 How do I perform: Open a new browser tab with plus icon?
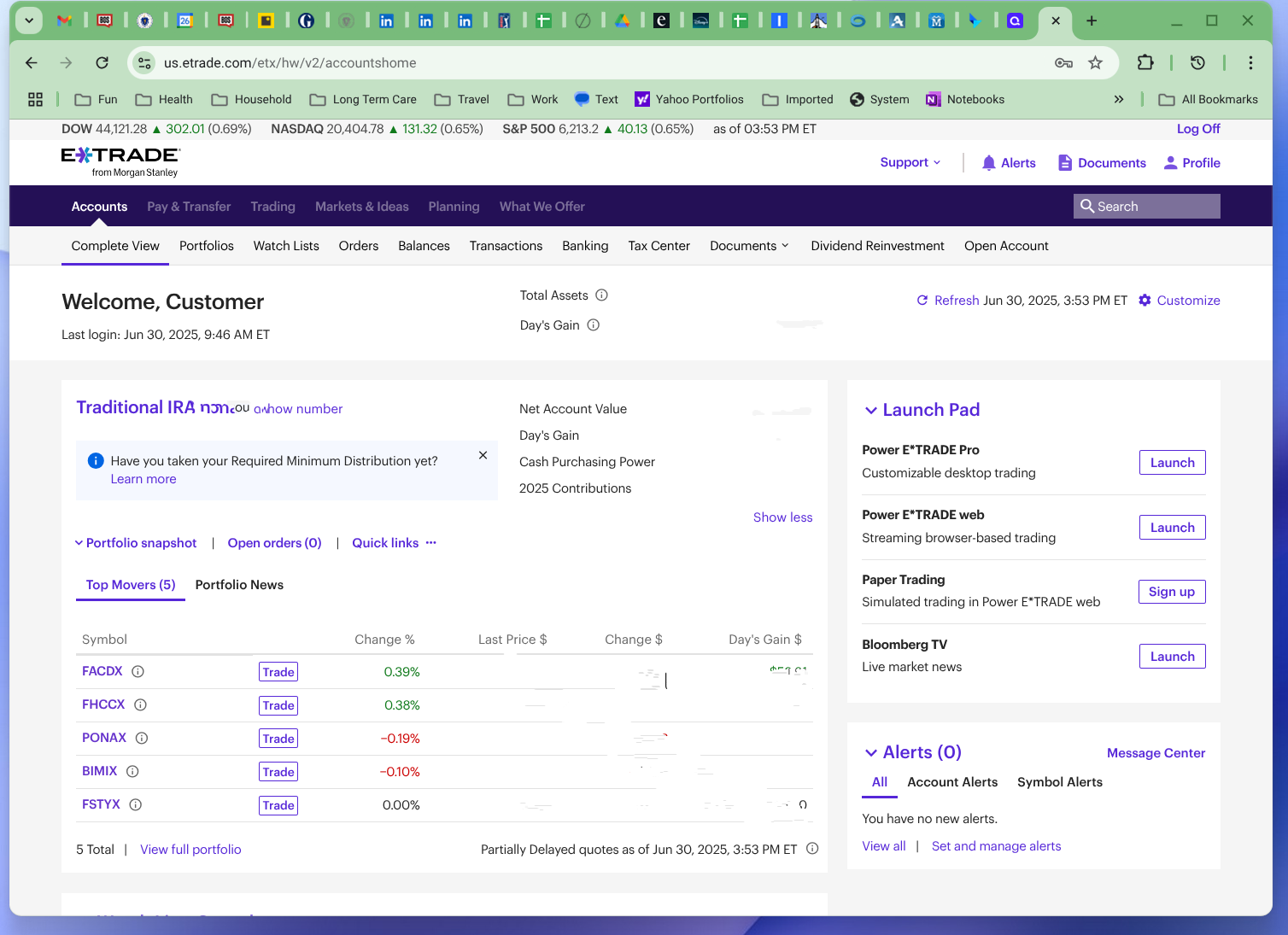(1092, 20)
